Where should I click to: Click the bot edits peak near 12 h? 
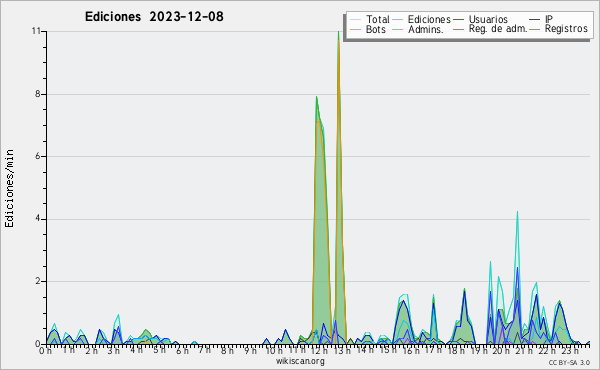[x=318, y=121]
